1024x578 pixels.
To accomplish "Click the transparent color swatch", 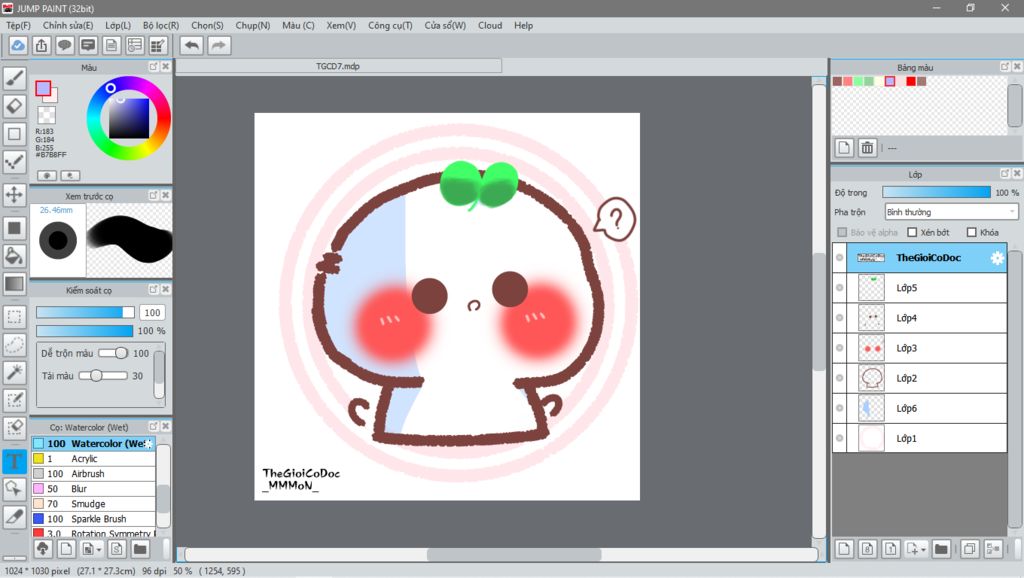I will point(46,116).
